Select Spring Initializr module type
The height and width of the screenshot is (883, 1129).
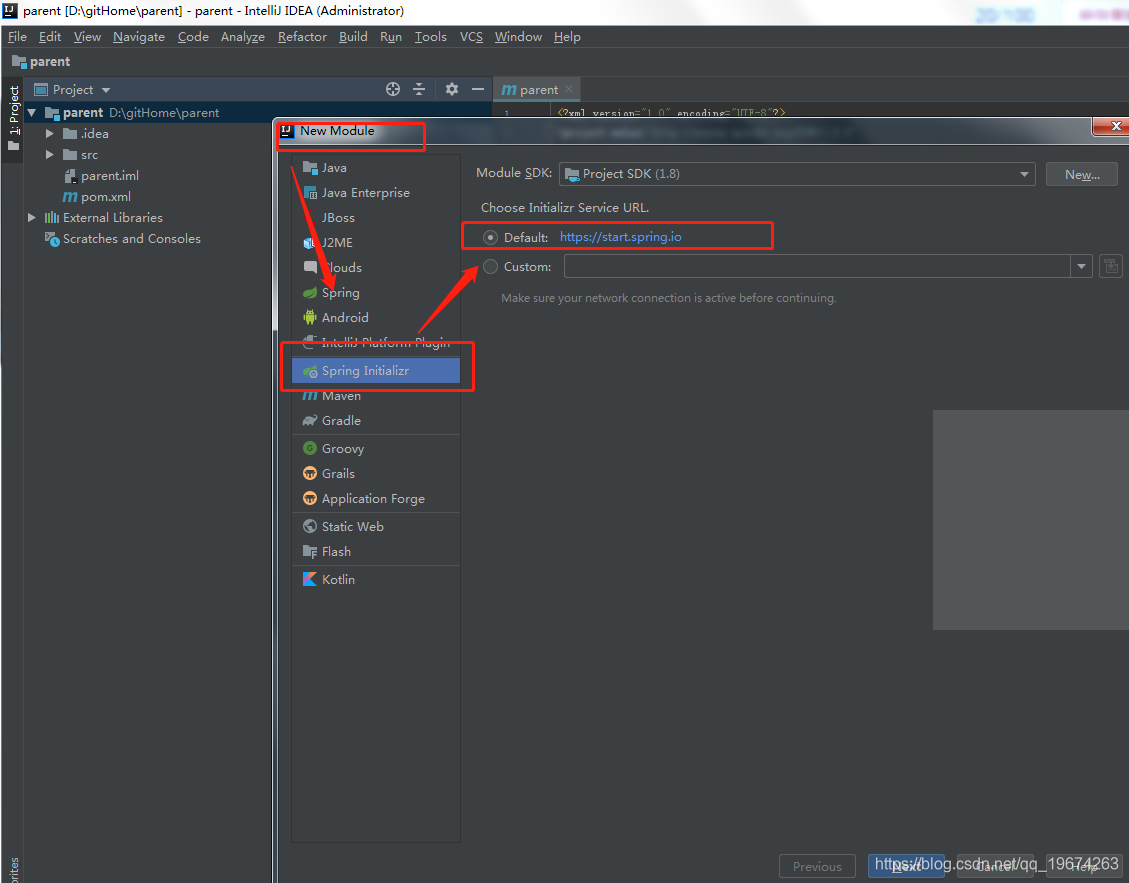pyautogui.click(x=375, y=371)
